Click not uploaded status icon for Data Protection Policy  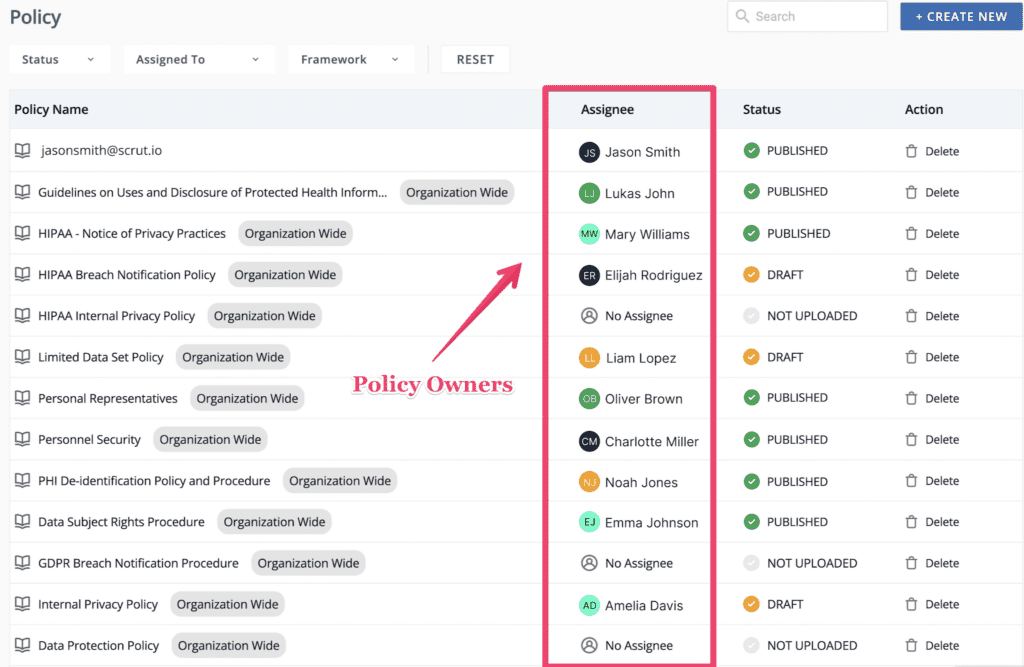pos(751,645)
